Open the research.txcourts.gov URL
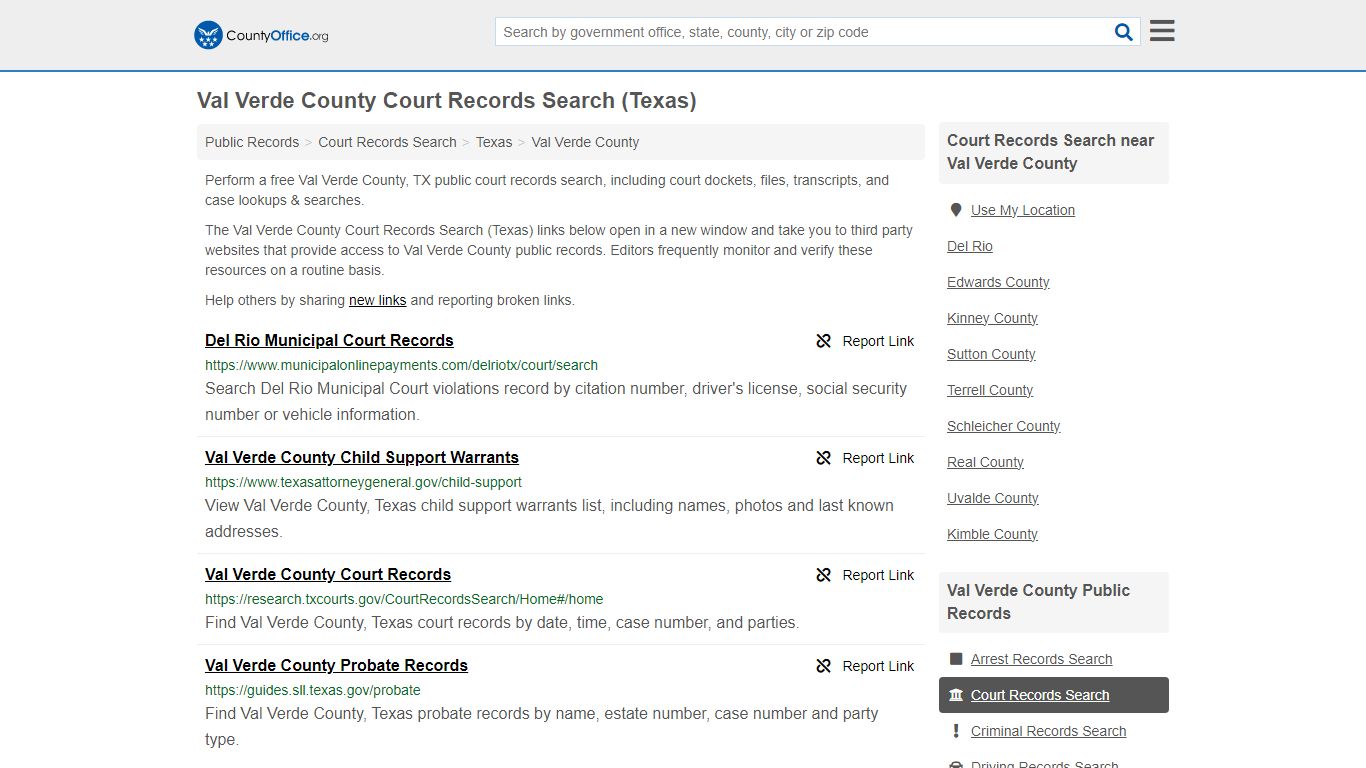The image size is (1366, 768). coord(404,599)
